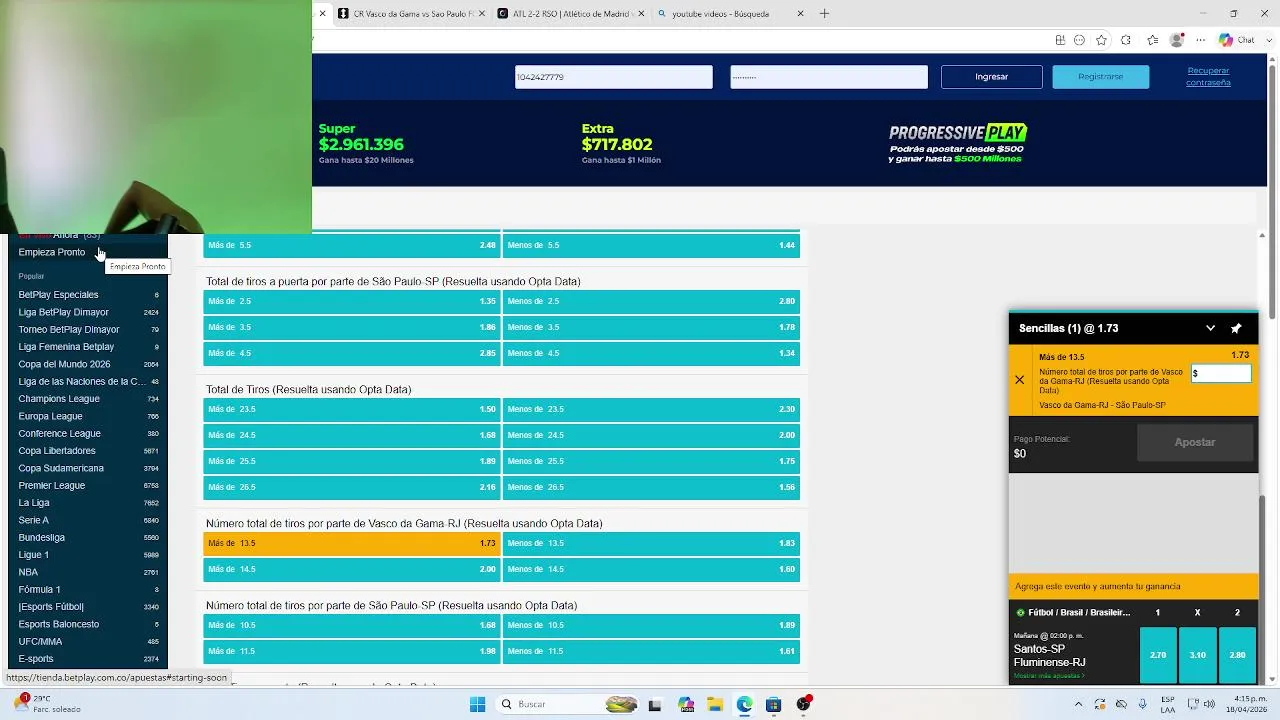Remove the Más de 13.5 bet with the X
This screenshot has width=1280, height=720.
pos(1019,380)
